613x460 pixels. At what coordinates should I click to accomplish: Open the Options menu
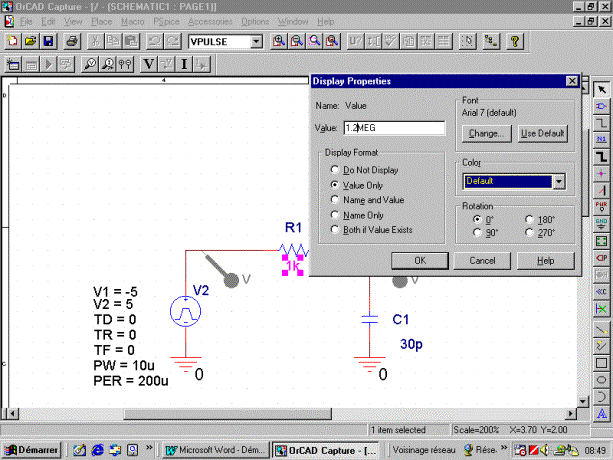click(x=255, y=21)
